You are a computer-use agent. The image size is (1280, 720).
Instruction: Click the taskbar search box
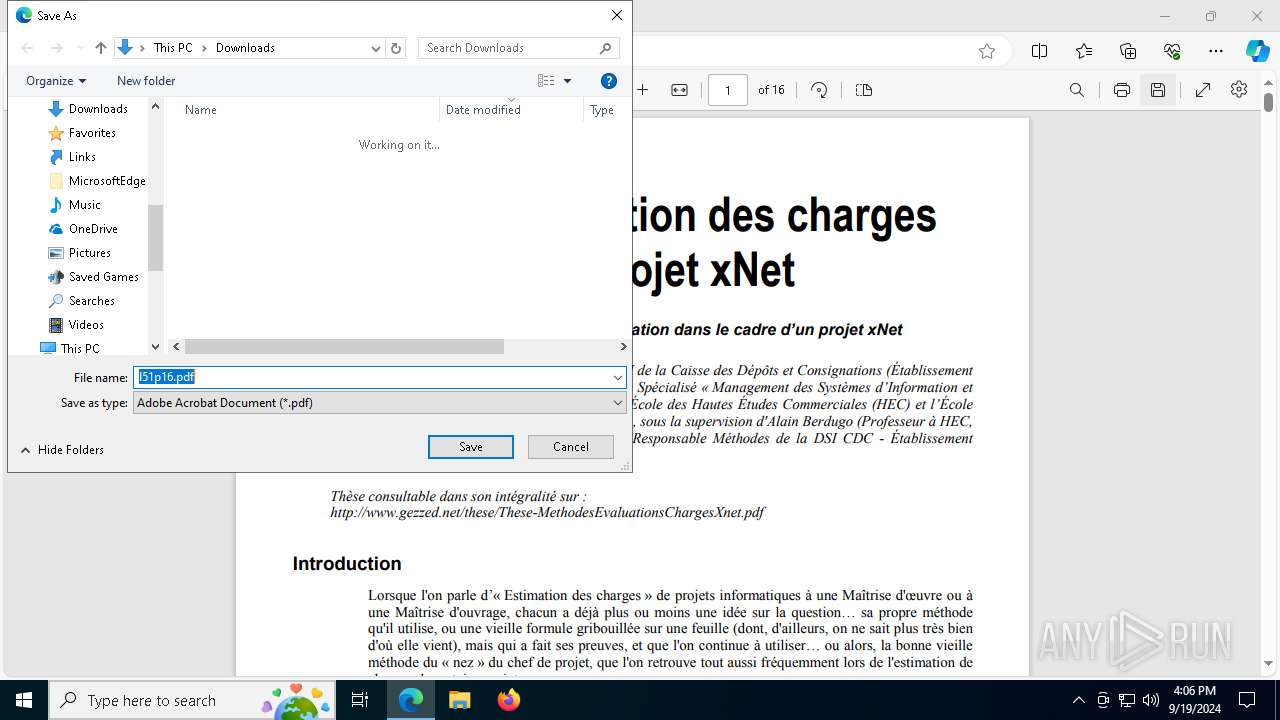click(191, 700)
